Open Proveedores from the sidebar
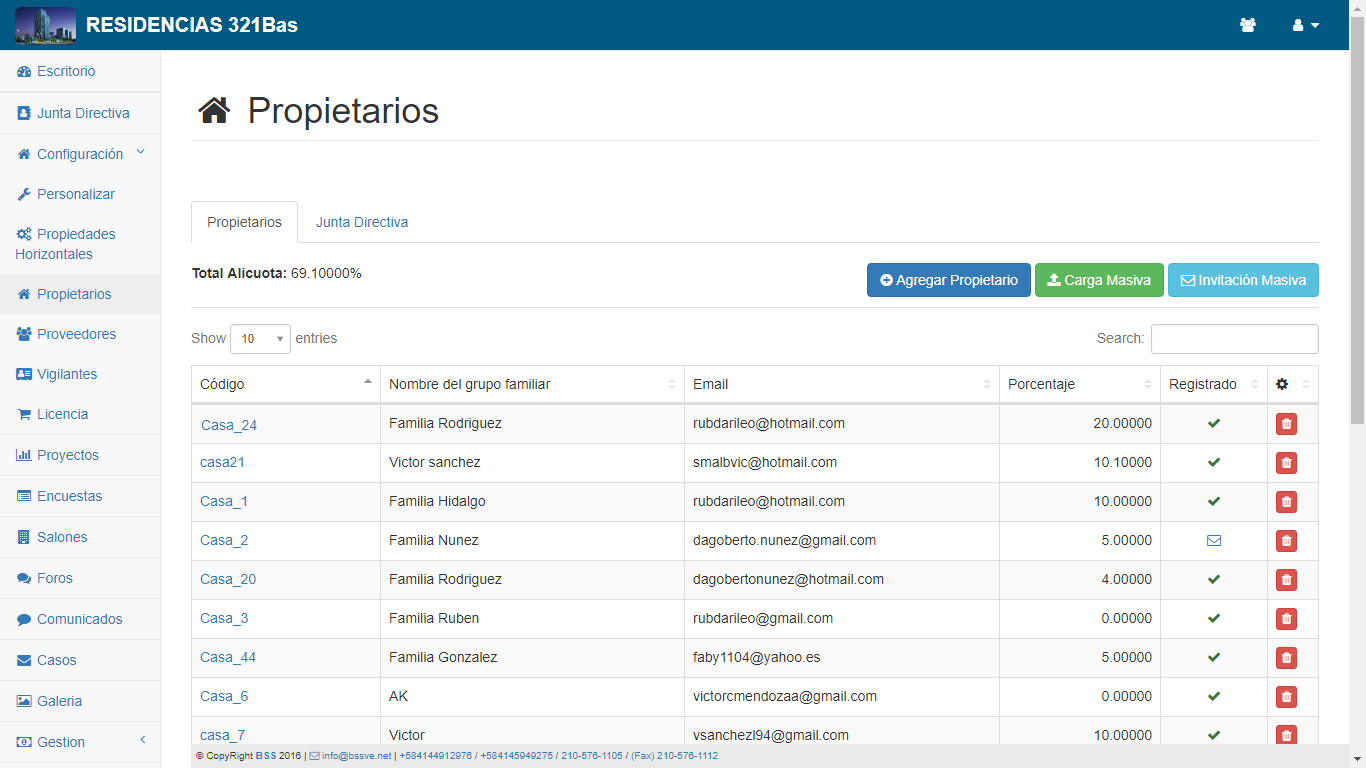Screen dimensions: 1366x768 coord(76,334)
